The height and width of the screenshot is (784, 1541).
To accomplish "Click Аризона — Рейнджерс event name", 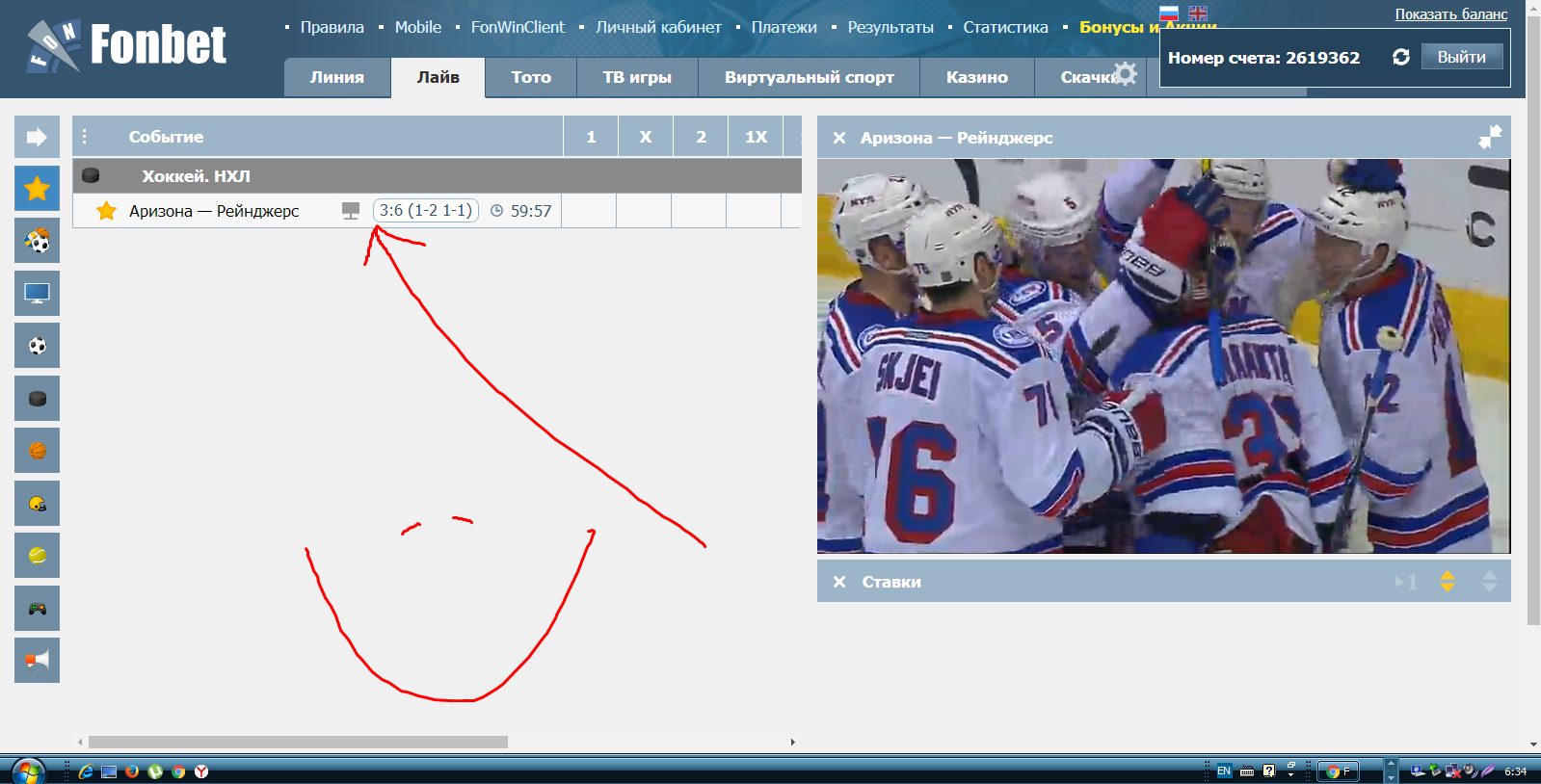I will tap(214, 211).
